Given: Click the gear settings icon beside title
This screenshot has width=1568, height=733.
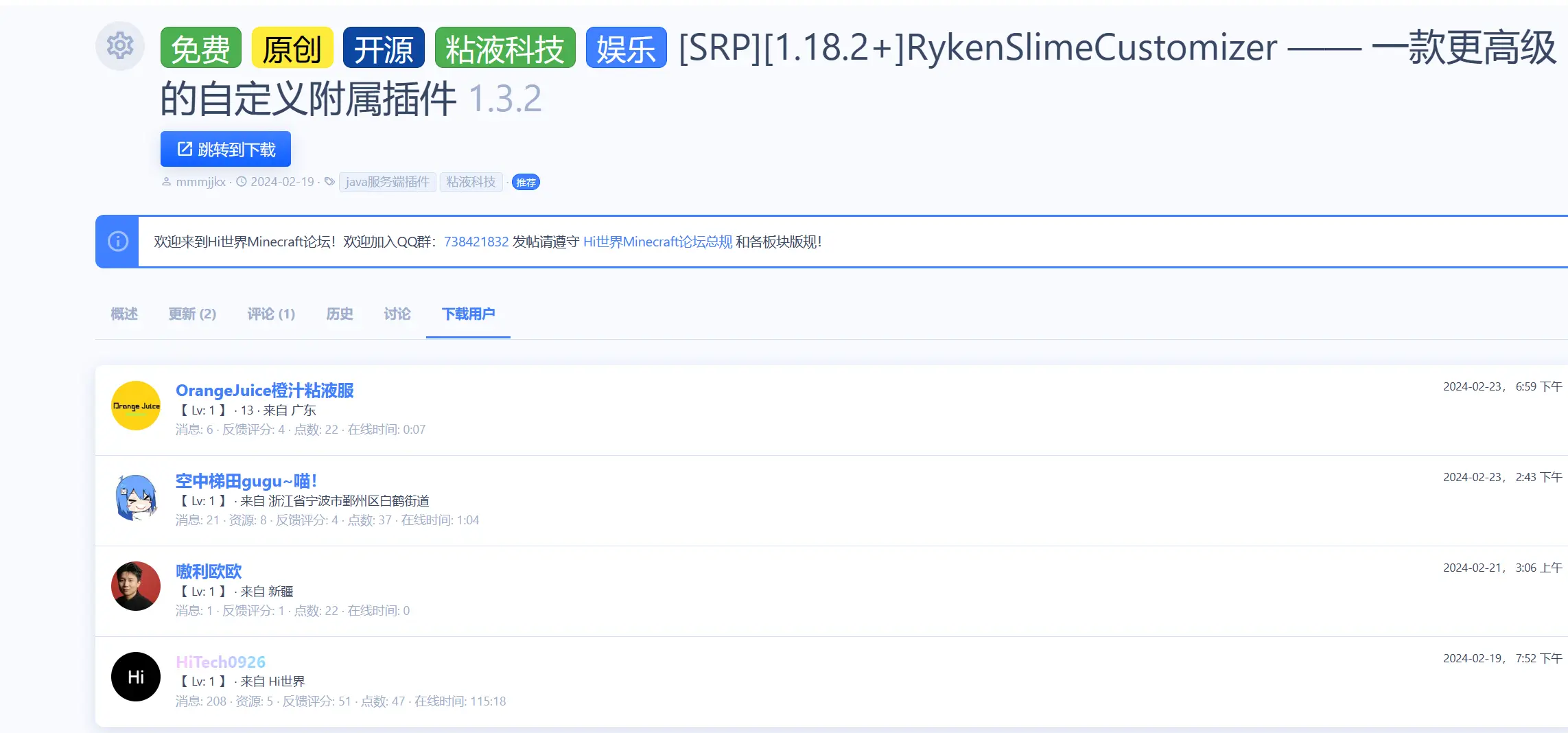Looking at the screenshot, I should tap(120, 46).
